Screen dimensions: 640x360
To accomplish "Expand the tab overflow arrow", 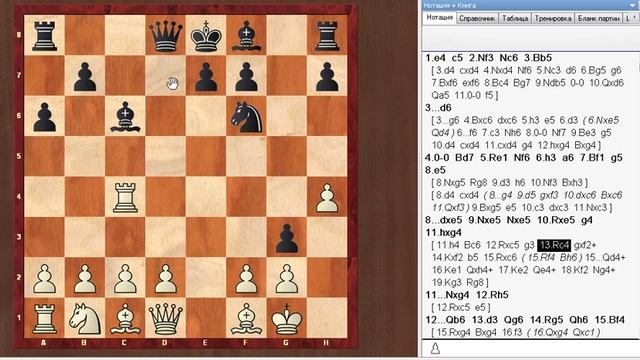I will click(635, 18).
